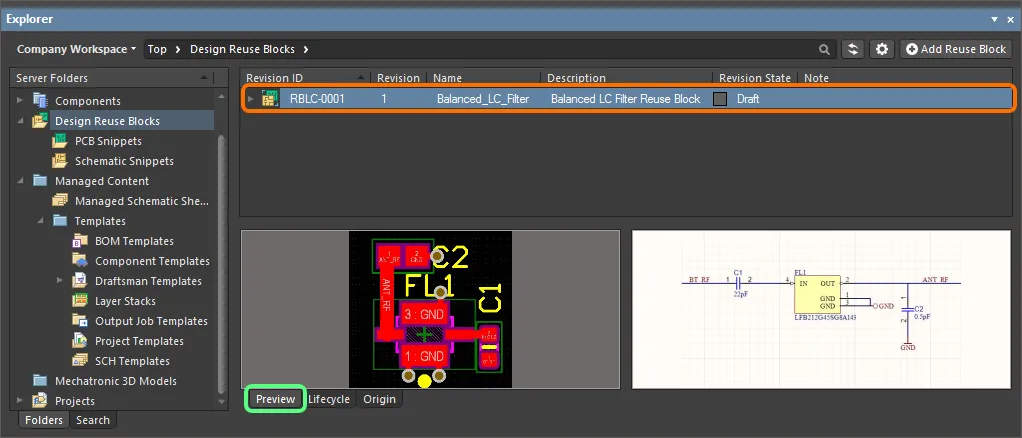The width and height of the screenshot is (1022, 438).
Task: Click the Balanced LC Filter Reuse Block description
Action: (626, 99)
